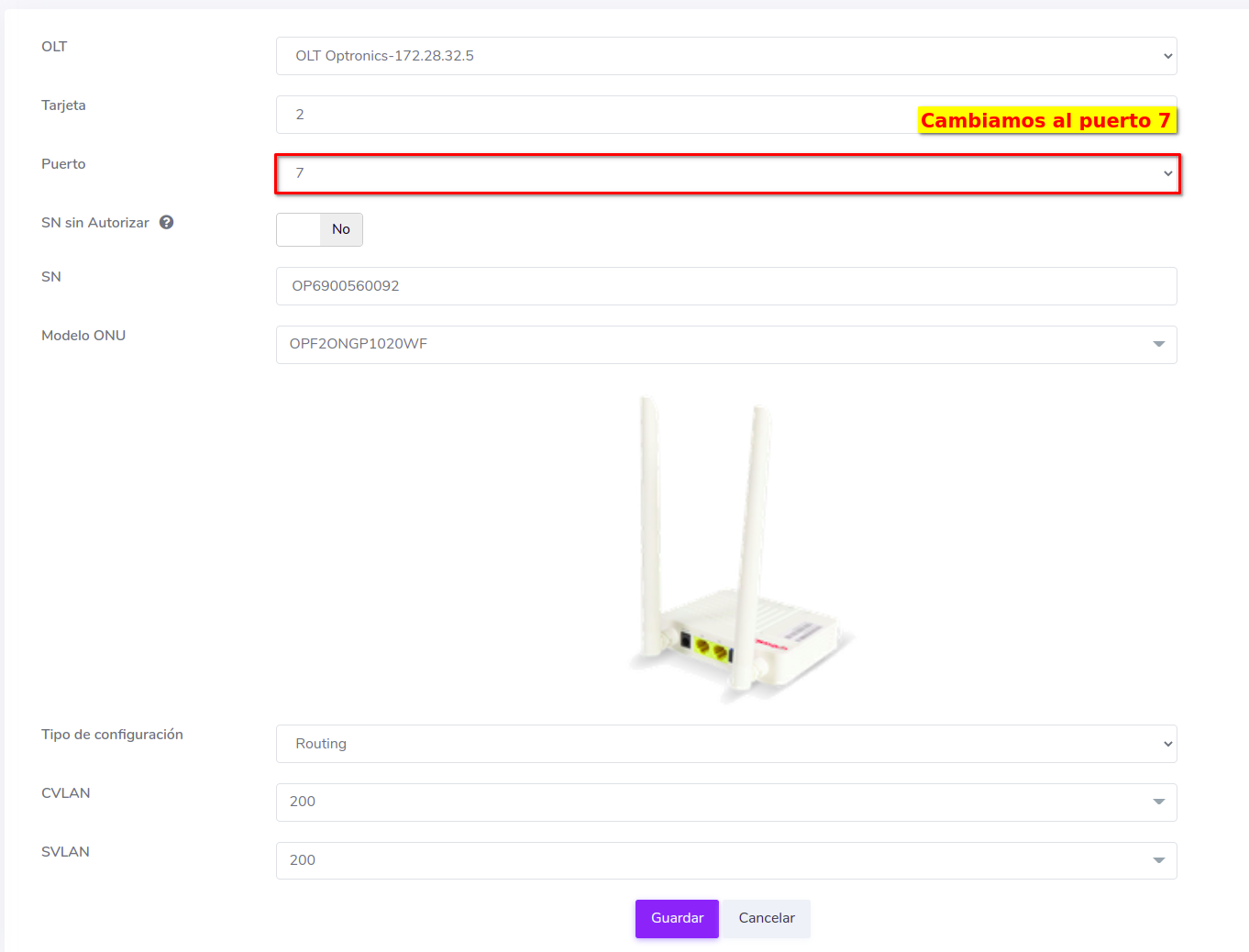Click the 'Tipo de configuración' label
Viewport: 1249px width, 952px height.
(x=112, y=735)
